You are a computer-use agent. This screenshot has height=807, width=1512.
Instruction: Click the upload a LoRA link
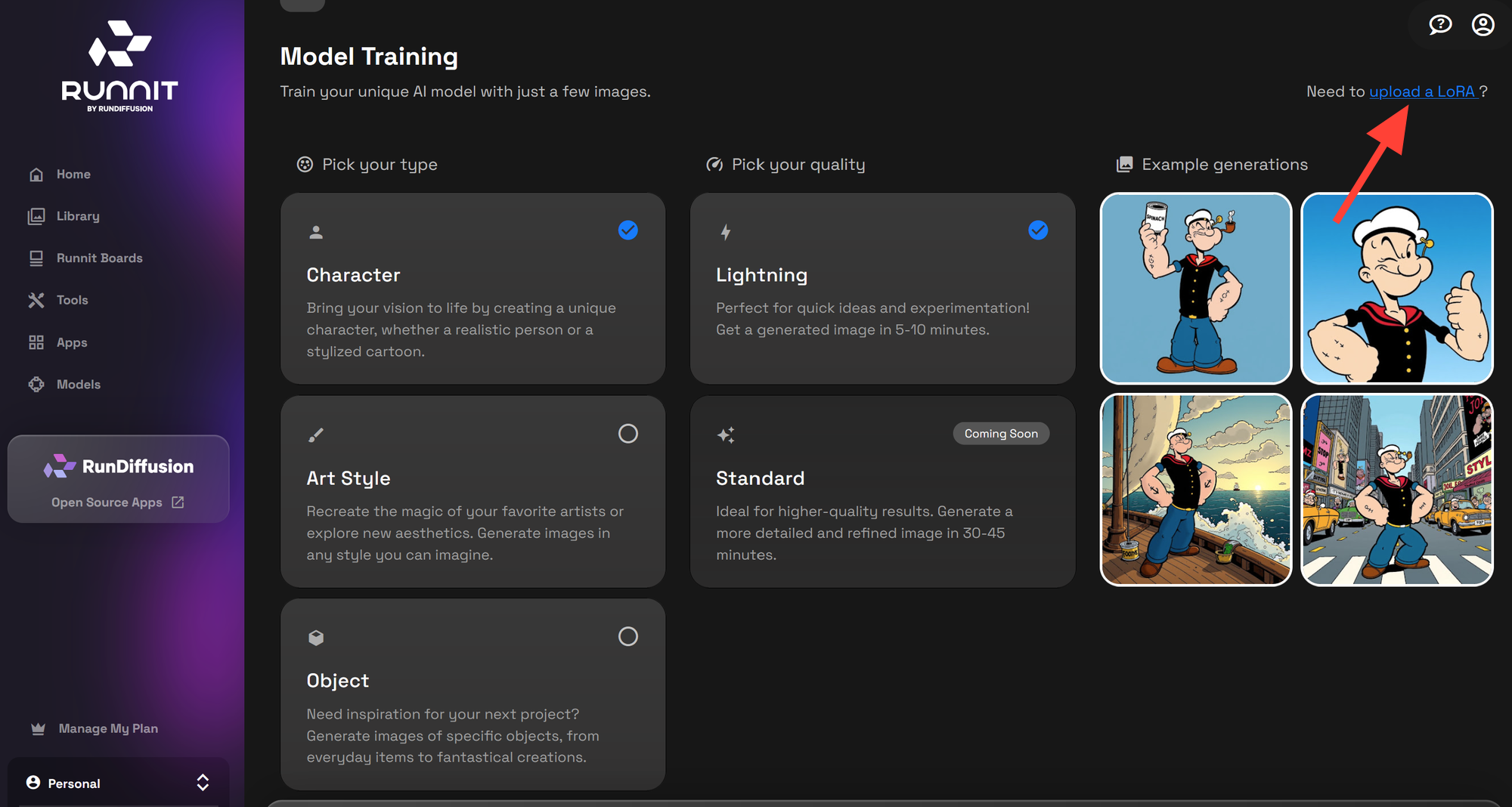(x=1423, y=91)
